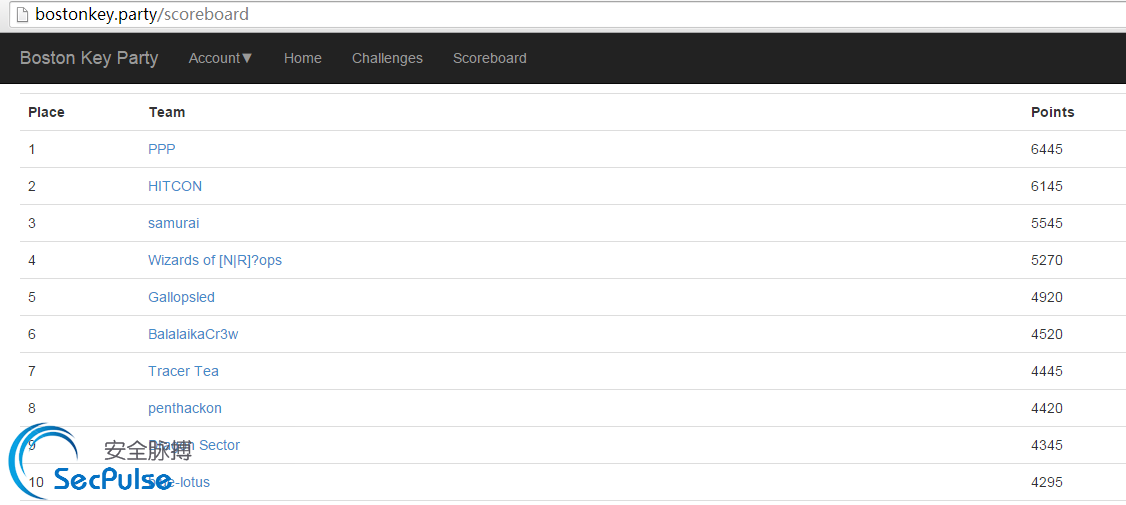Image resolution: width=1126 pixels, height=505 pixels.
Task: Select the Scoreboard nav item
Action: point(489,58)
